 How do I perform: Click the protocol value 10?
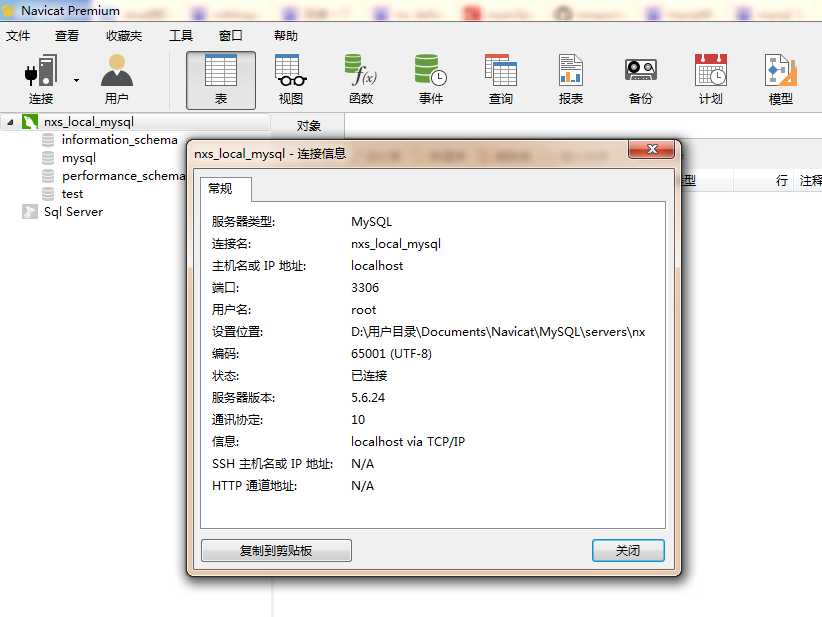point(358,420)
